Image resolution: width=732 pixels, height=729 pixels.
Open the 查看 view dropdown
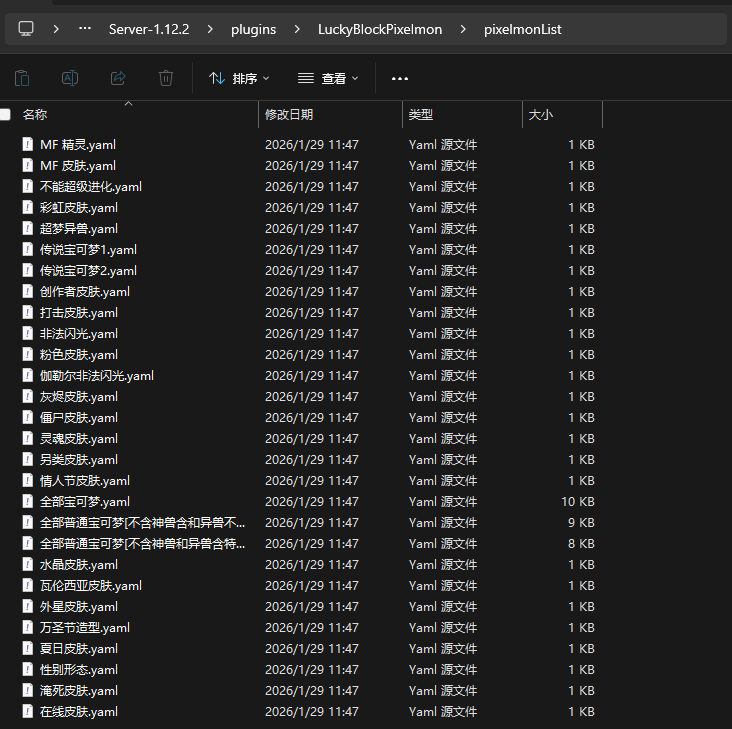pyautogui.click(x=328, y=78)
